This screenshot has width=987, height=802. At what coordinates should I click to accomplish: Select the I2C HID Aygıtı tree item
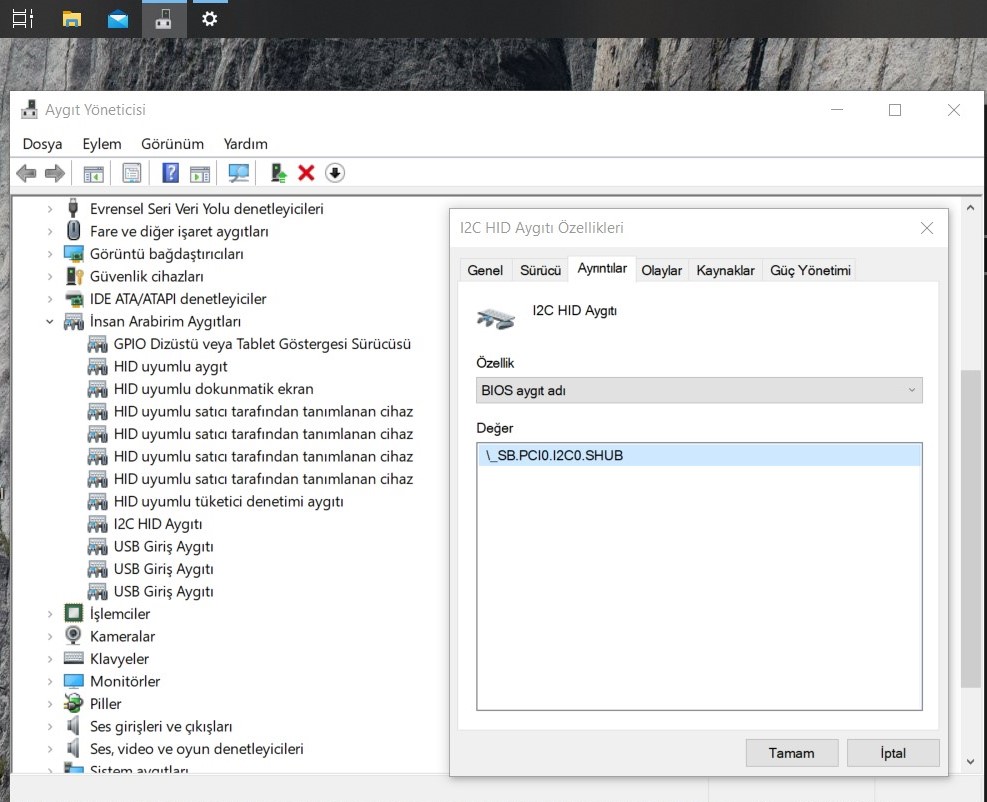(x=158, y=524)
